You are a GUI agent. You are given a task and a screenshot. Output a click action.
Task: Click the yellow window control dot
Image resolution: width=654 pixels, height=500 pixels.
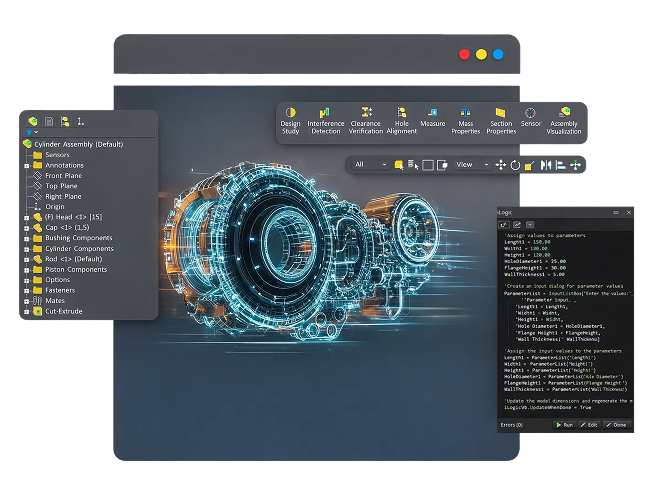pyautogui.click(x=481, y=55)
